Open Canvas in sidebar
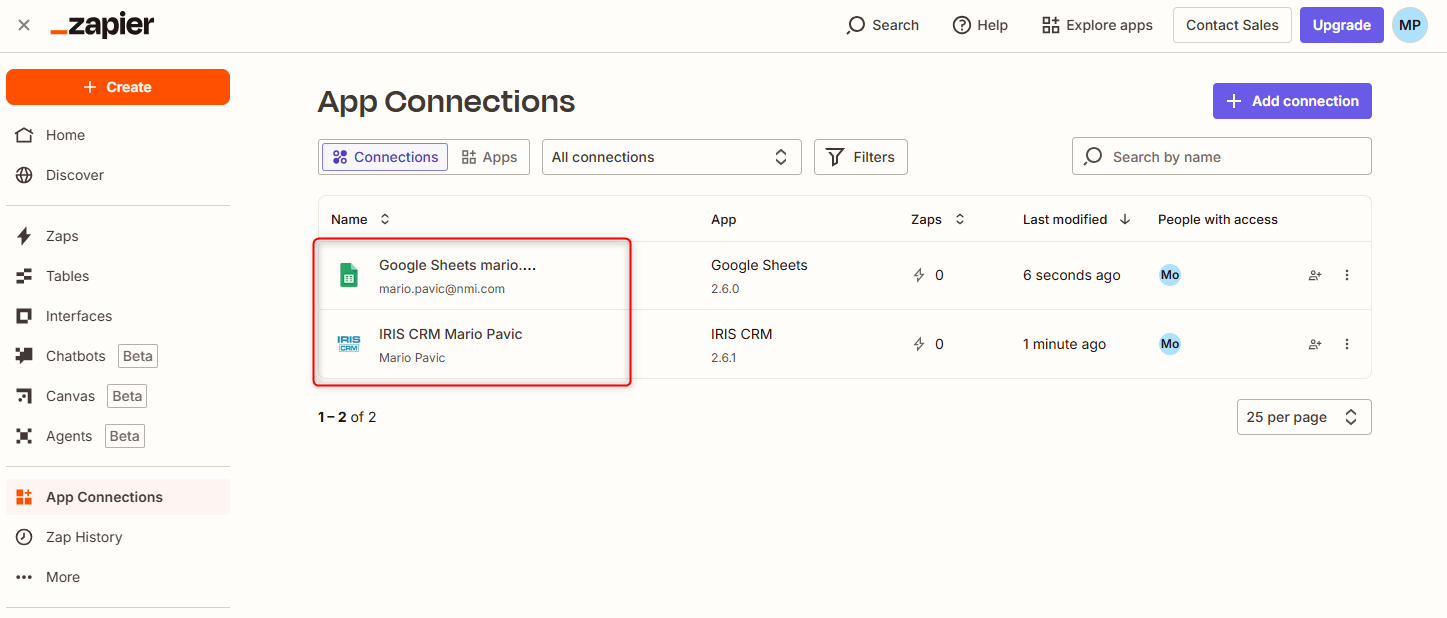Viewport: 1447px width, 618px height. click(118, 396)
